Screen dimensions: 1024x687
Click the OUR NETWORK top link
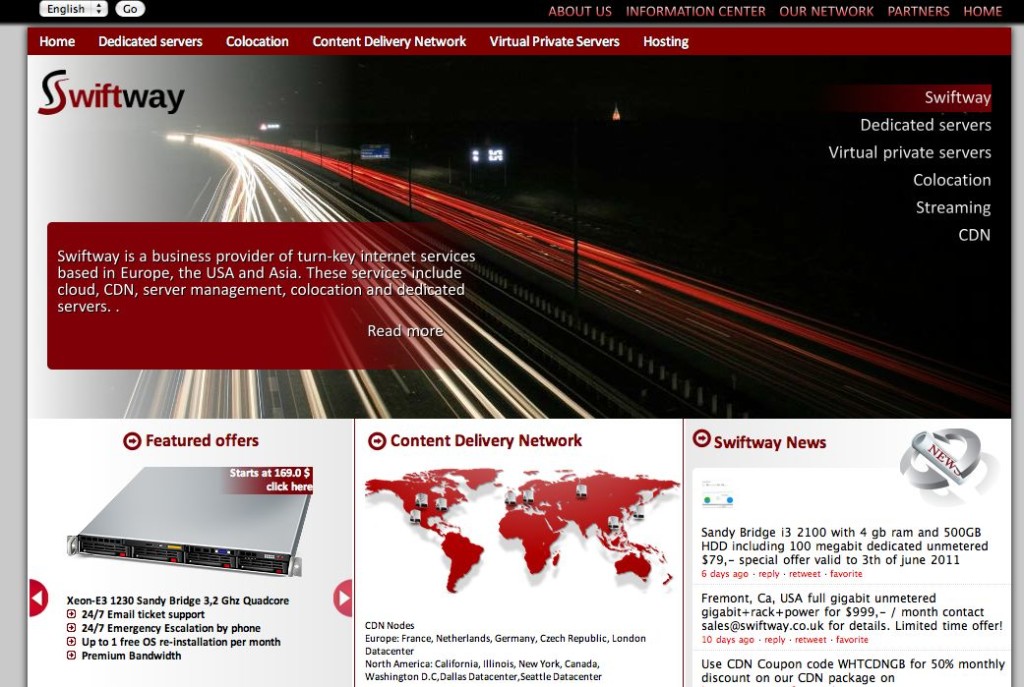(826, 12)
